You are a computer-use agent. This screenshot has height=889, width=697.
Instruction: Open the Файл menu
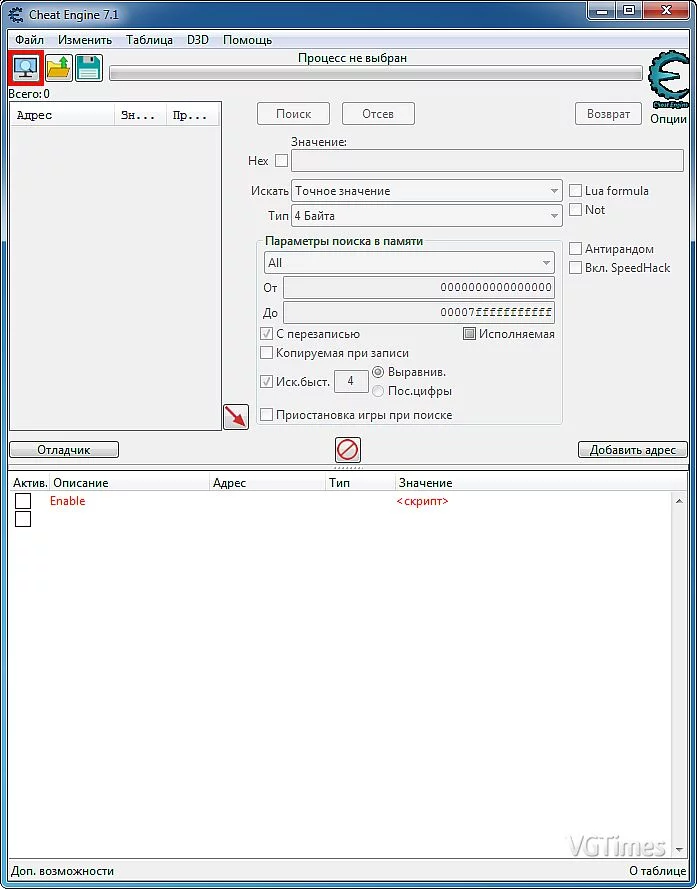(29, 40)
